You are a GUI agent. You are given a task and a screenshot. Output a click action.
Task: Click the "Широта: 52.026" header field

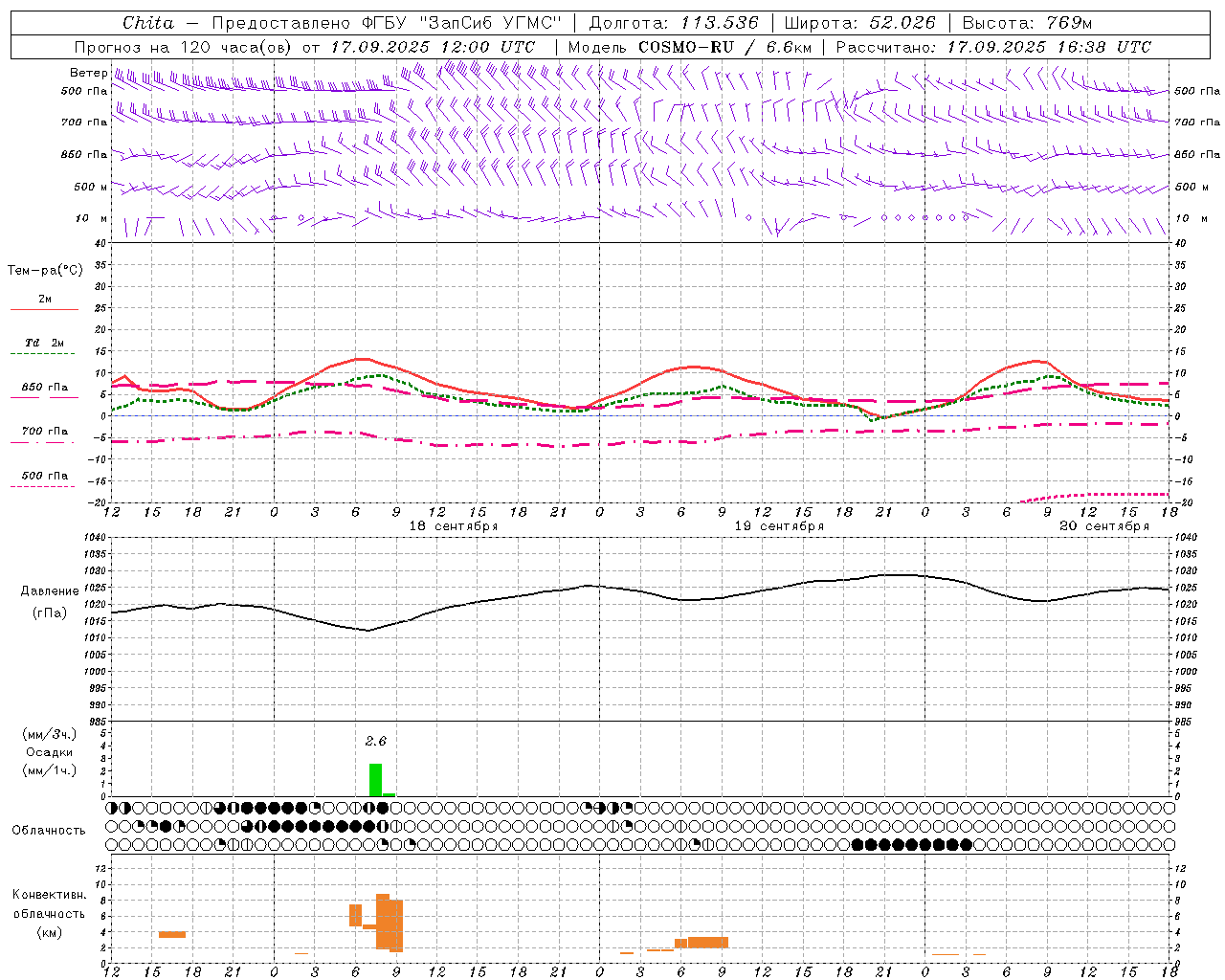(859, 23)
